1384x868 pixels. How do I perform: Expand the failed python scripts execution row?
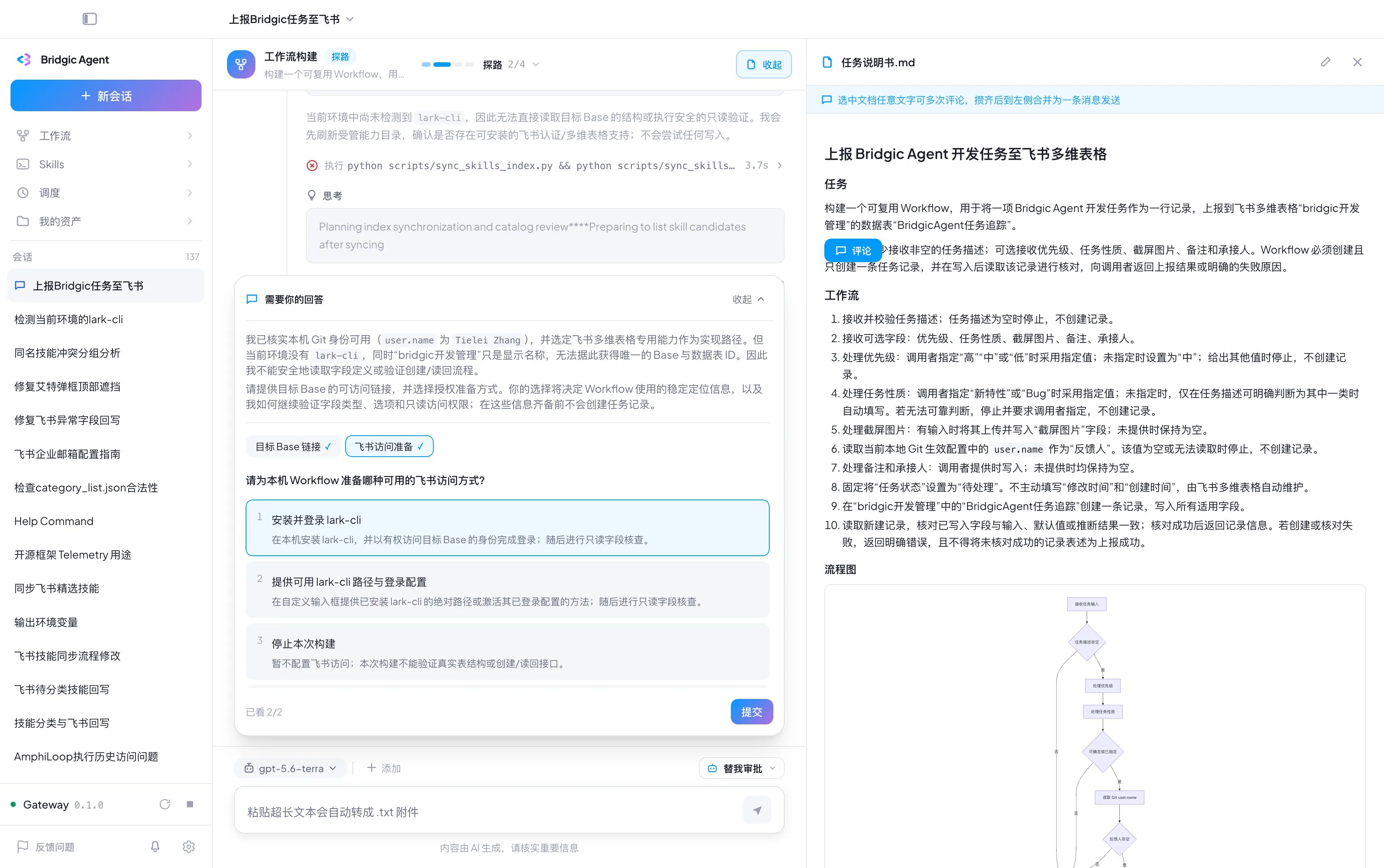[545, 165]
